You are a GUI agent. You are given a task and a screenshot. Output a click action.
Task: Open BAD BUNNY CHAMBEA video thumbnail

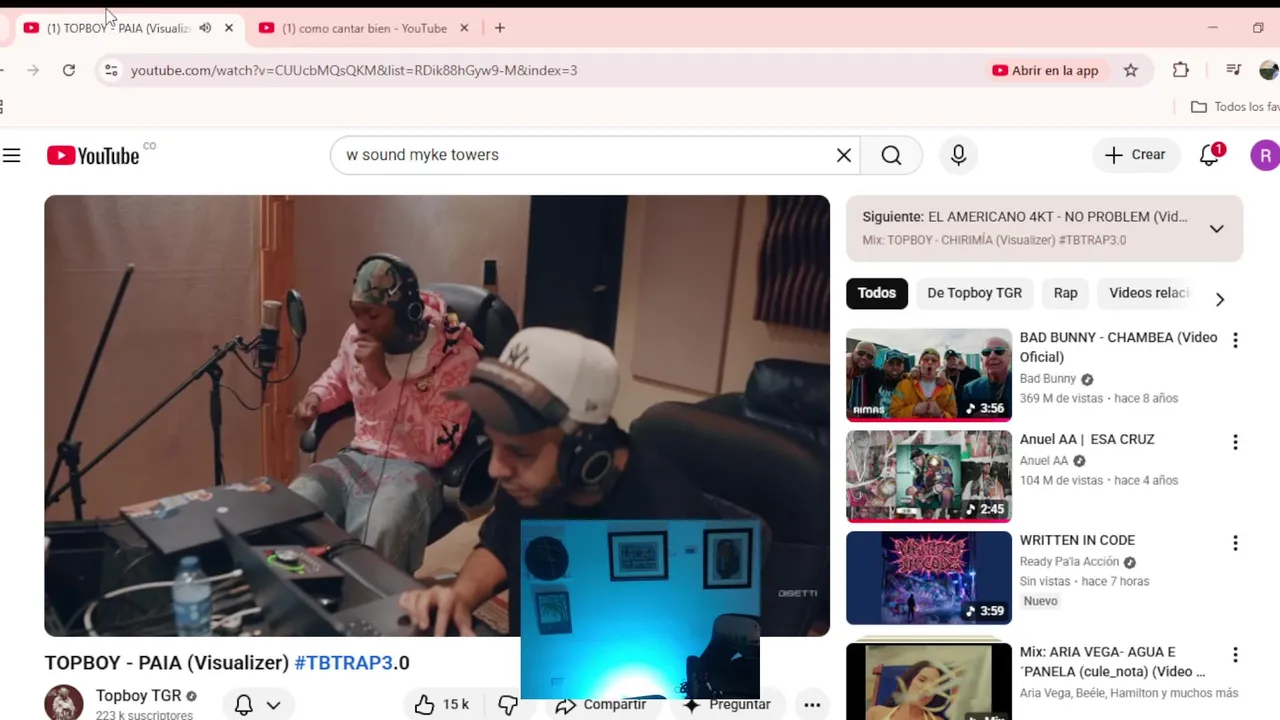tap(929, 375)
